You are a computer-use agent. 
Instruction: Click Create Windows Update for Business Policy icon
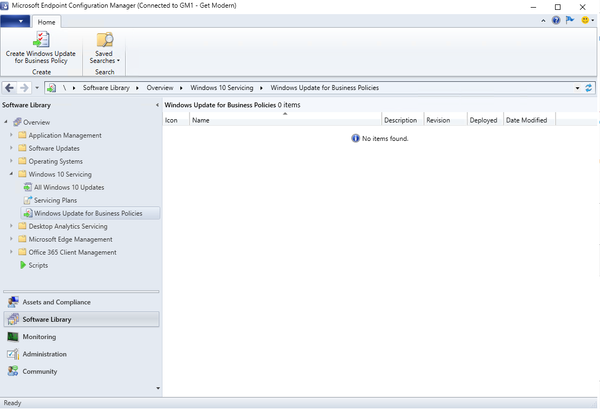[x=41, y=39]
